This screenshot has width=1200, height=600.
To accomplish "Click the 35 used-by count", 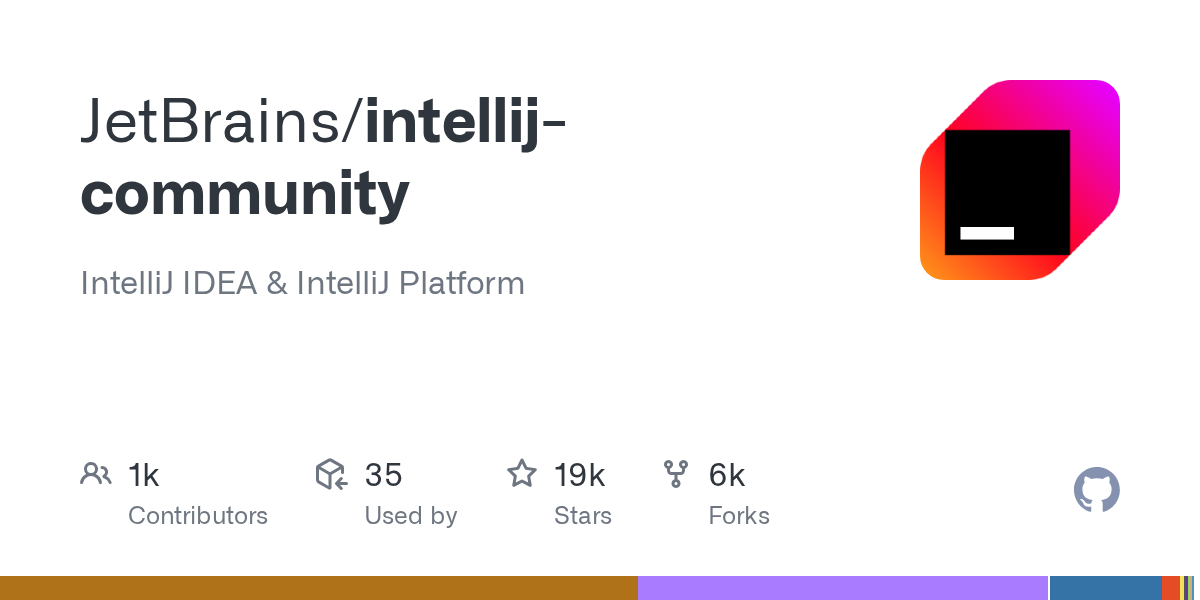I will 383,475.
